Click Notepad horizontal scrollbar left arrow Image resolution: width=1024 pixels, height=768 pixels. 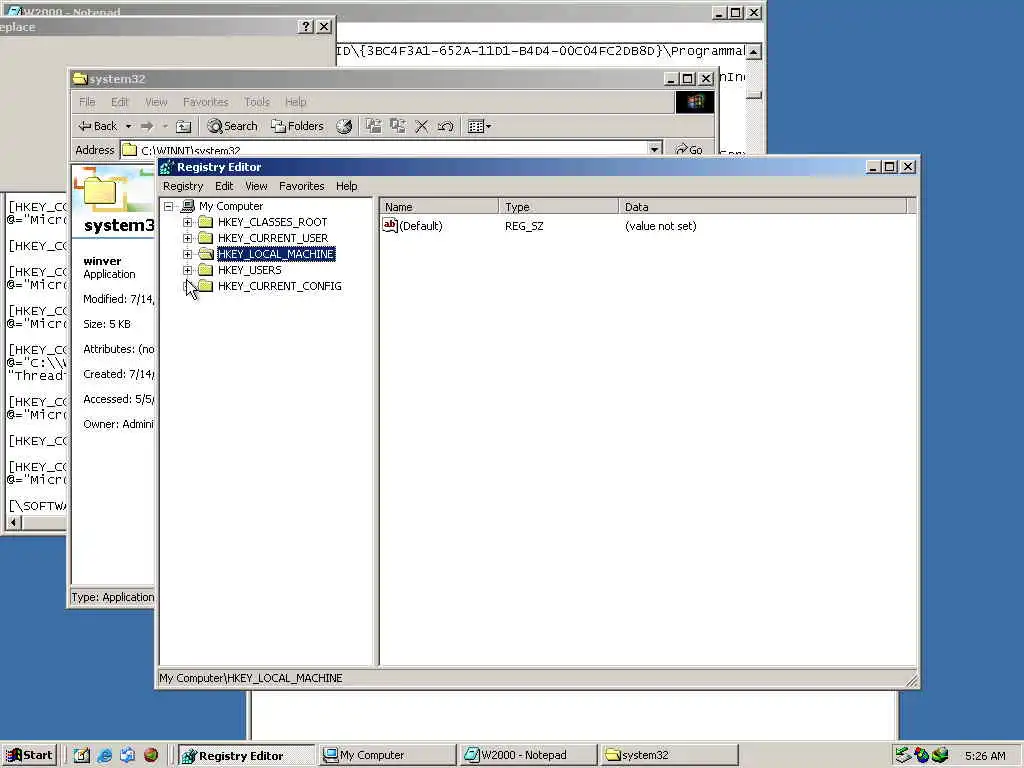coord(14,522)
